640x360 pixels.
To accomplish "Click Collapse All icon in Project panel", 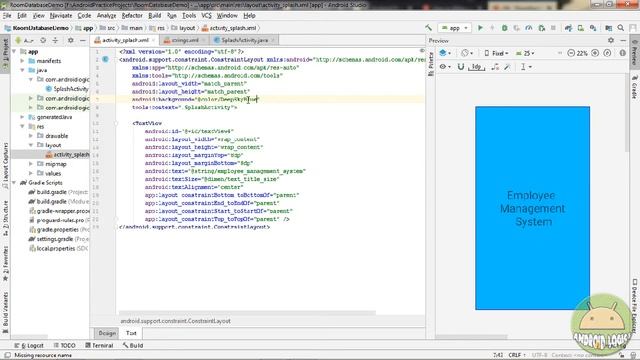I will point(55,40).
